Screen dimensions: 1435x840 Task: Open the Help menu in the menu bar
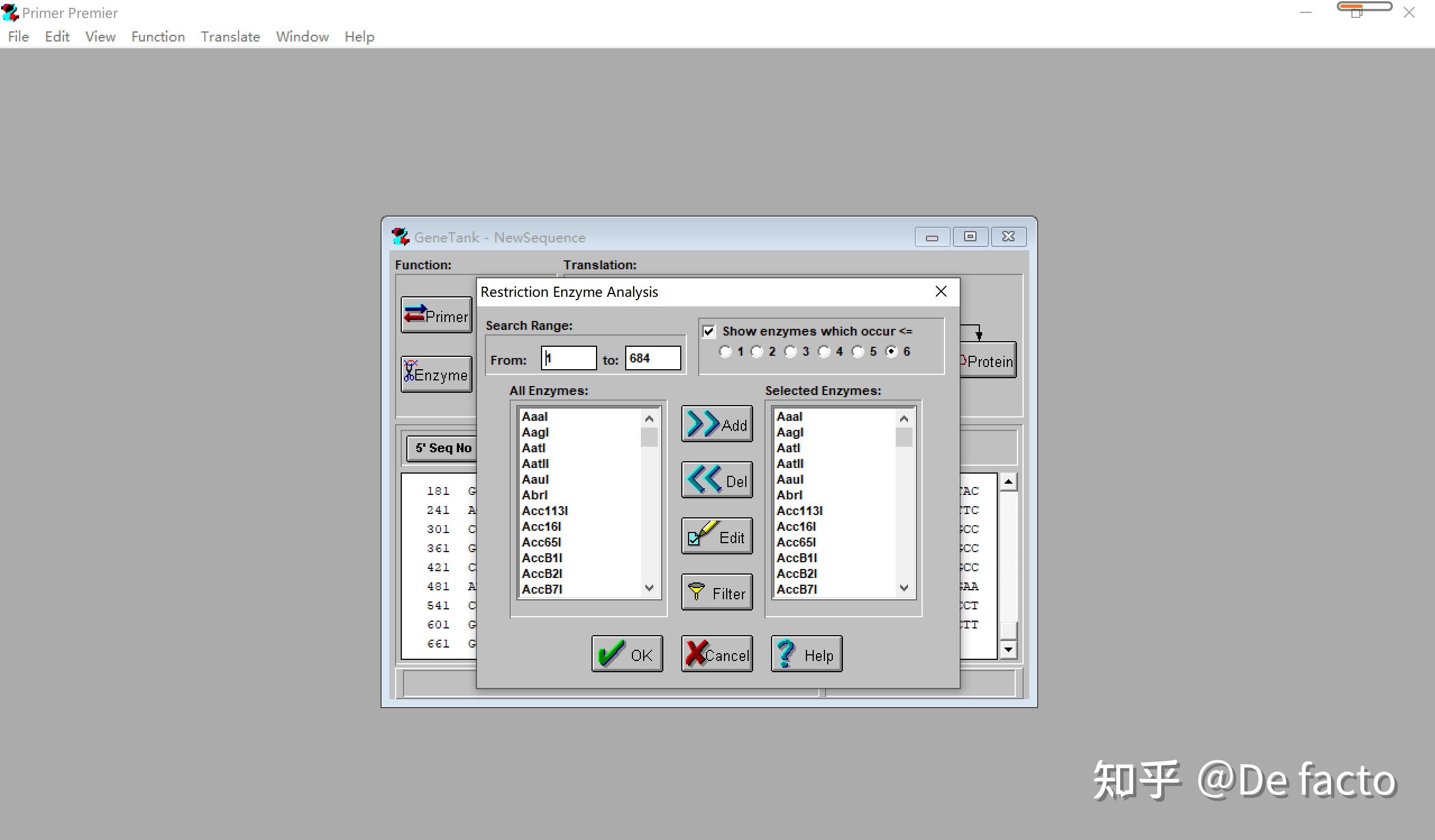point(359,37)
